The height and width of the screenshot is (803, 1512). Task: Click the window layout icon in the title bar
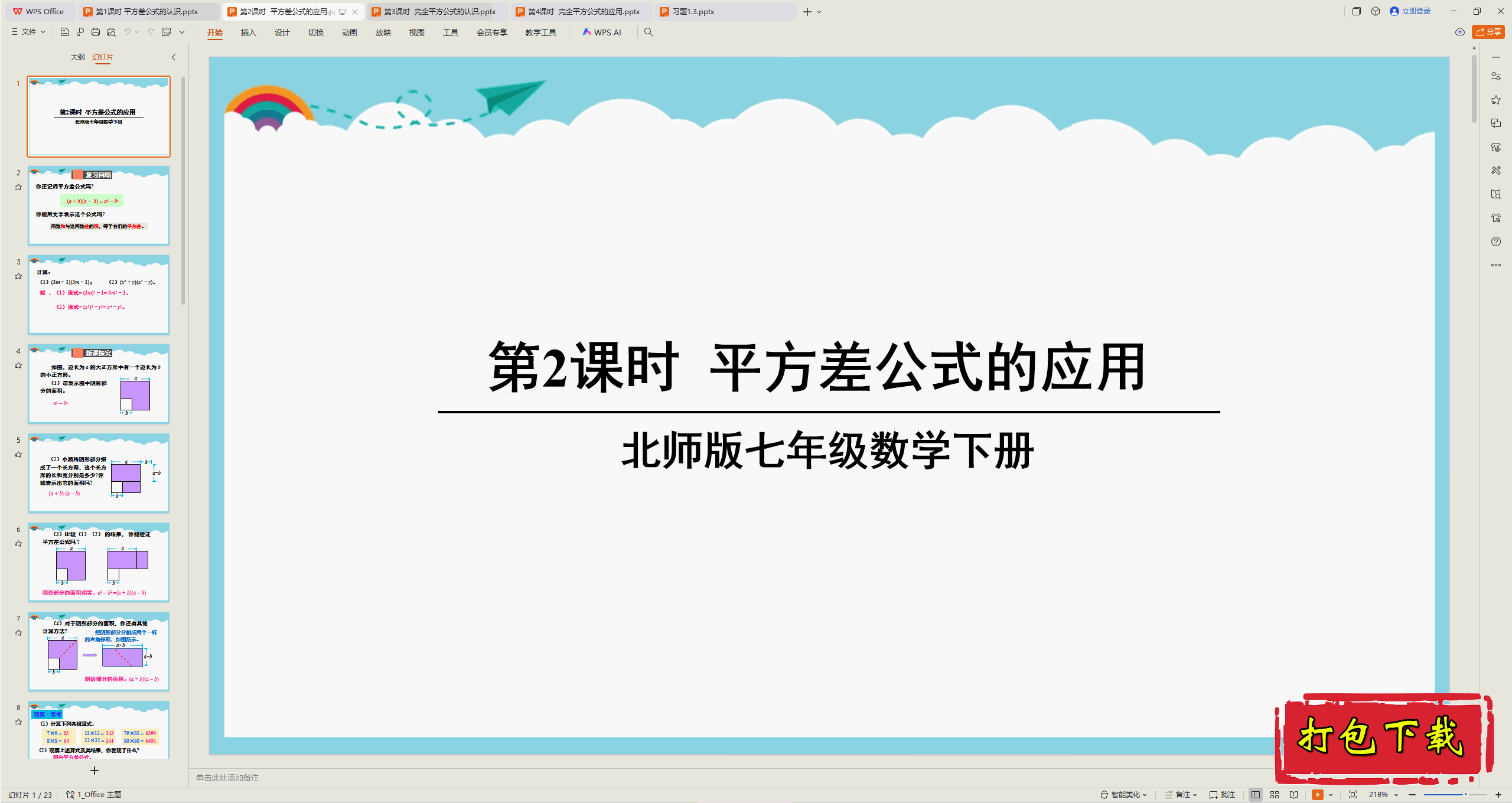(1357, 11)
